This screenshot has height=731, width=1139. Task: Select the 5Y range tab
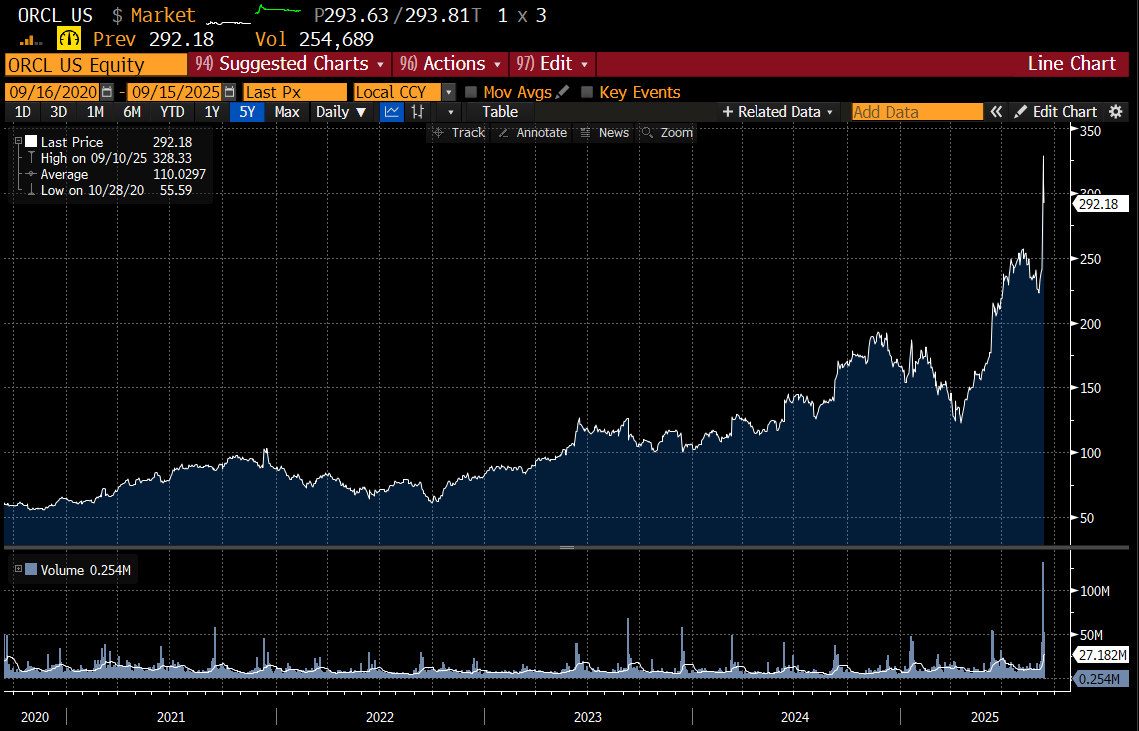[x=247, y=112]
